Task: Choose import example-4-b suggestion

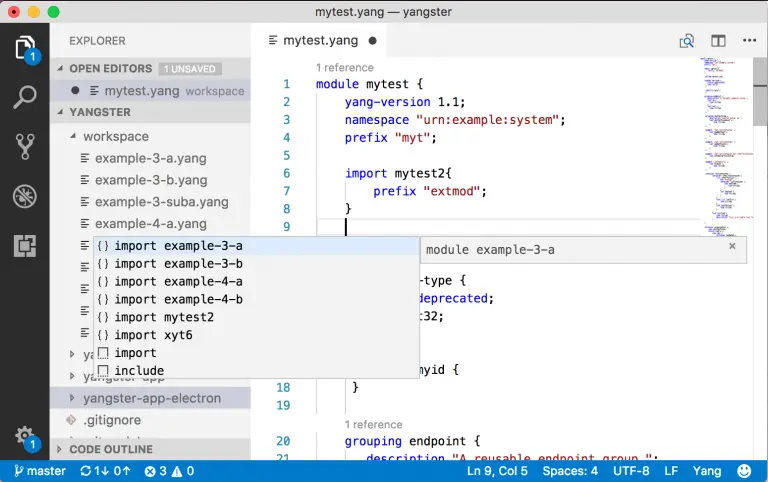Action: pyautogui.click(x=256, y=299)
